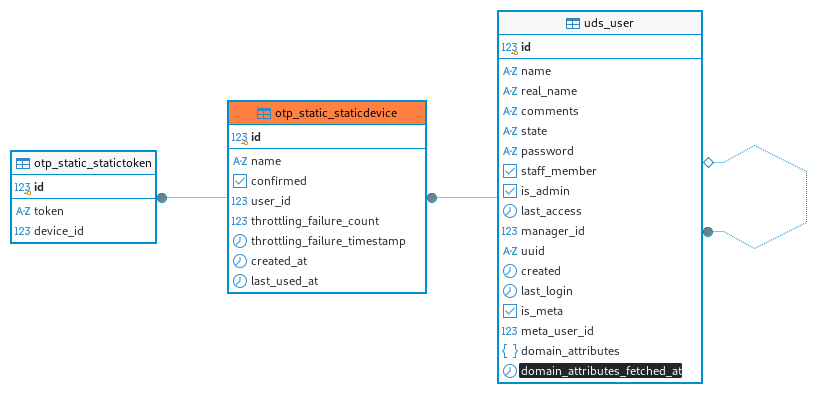Select the id column text in otp_static_staticdevice
Viewport: 817px width, 394px height.
coord(256,138)
